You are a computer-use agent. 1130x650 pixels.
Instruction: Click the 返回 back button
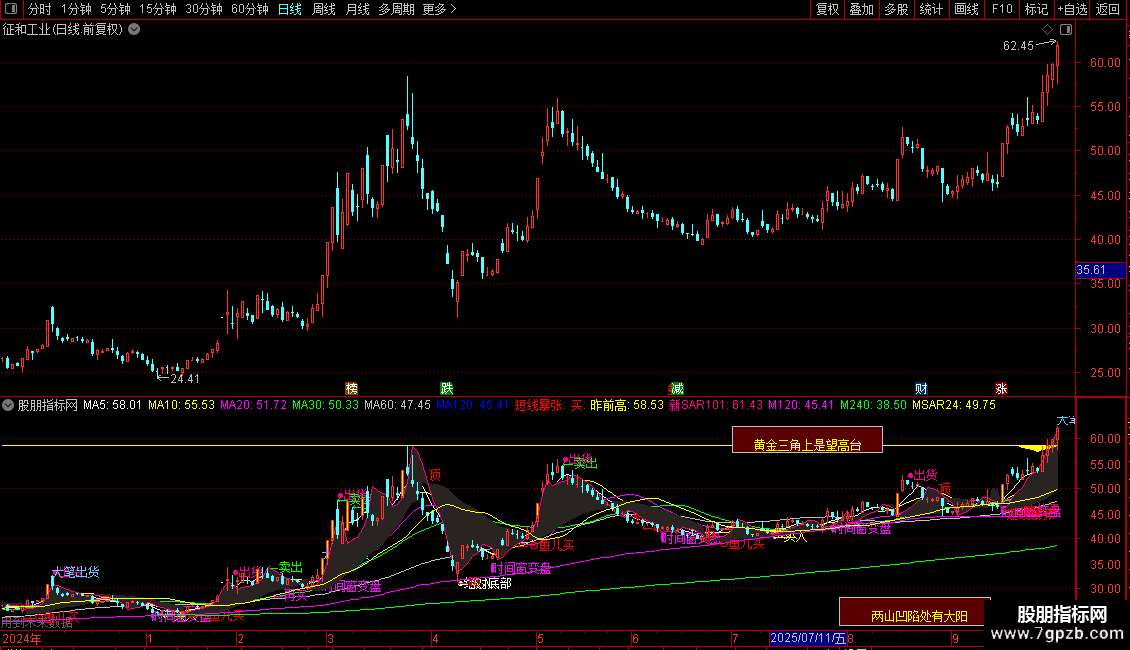point(1108,9)
